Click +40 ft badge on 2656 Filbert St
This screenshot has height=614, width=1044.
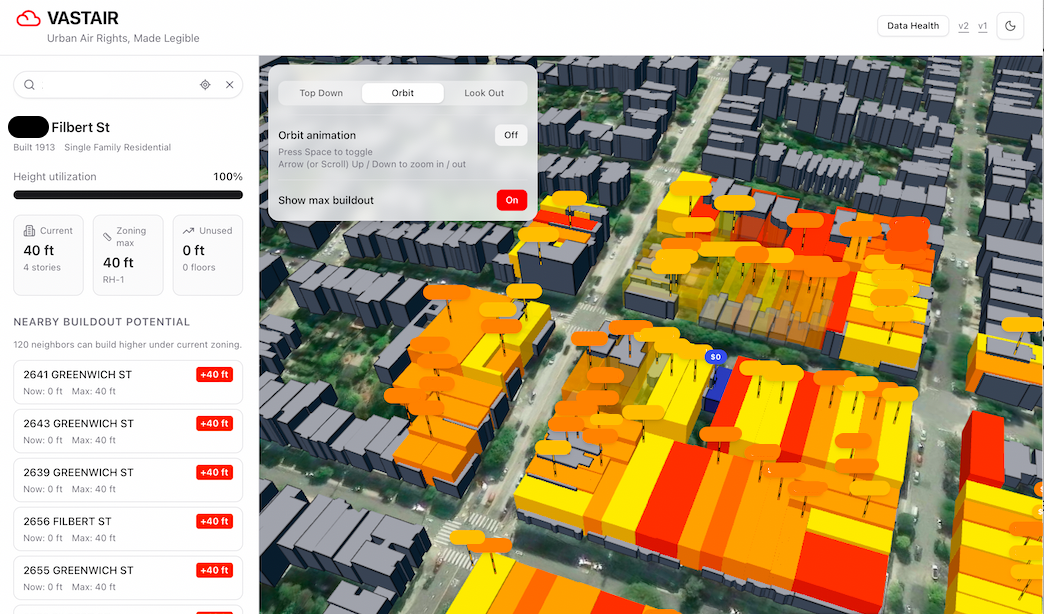click(x=214, y=521)
